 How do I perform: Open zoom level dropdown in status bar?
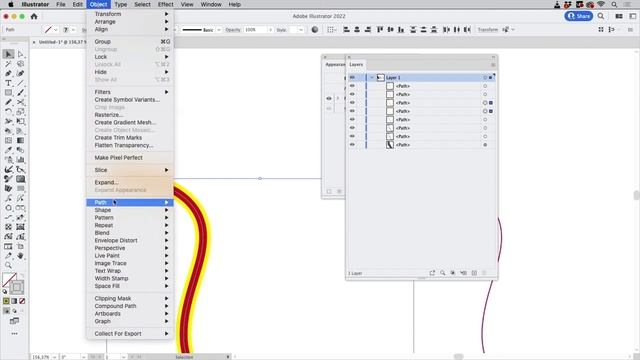[54, 357]
